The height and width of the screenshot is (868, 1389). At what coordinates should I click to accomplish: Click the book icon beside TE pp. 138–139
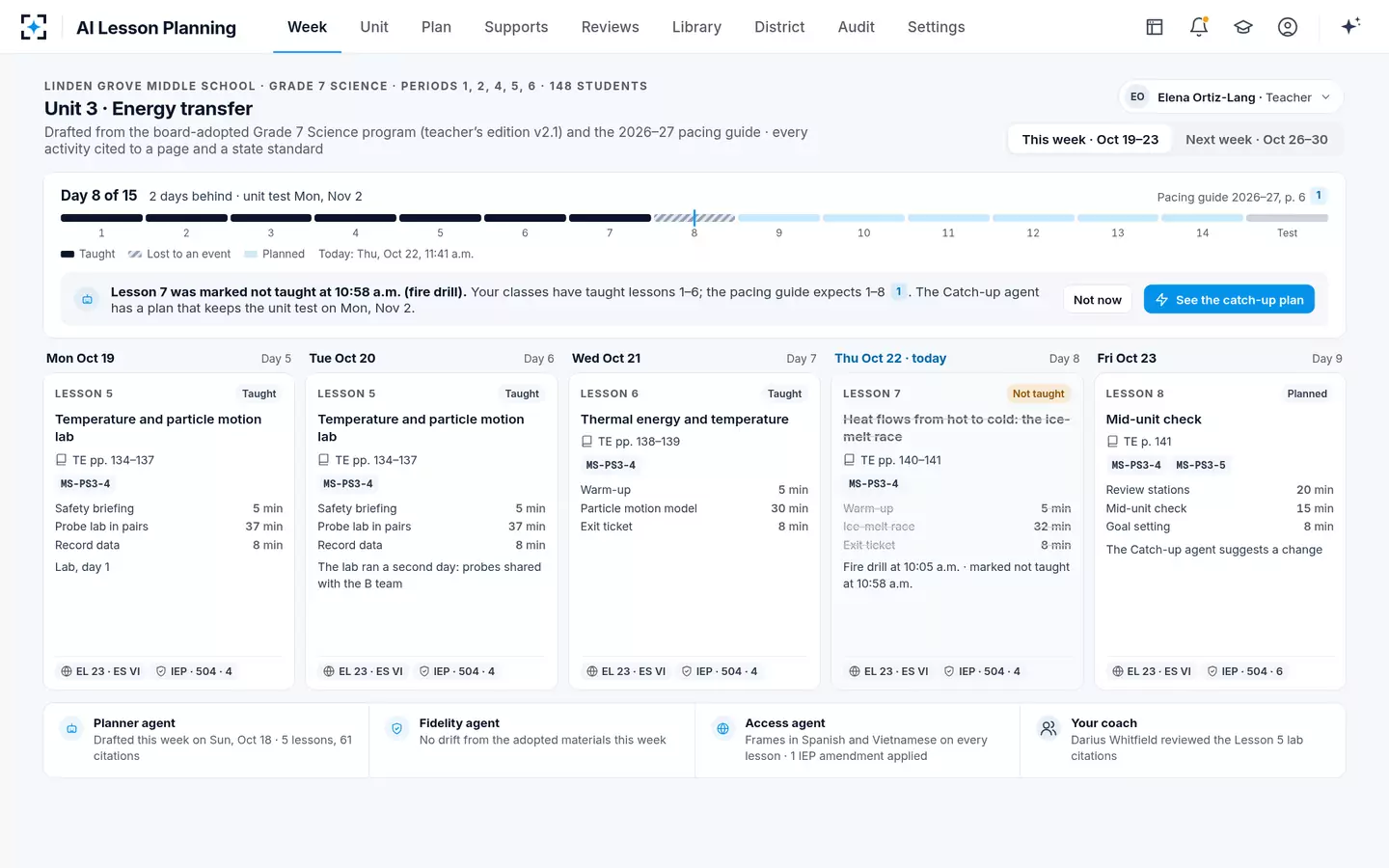point(586,442)
